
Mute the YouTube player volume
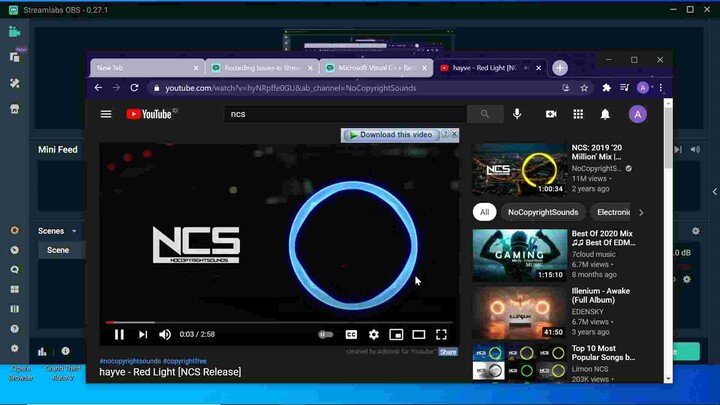click(x=165, y=335)
